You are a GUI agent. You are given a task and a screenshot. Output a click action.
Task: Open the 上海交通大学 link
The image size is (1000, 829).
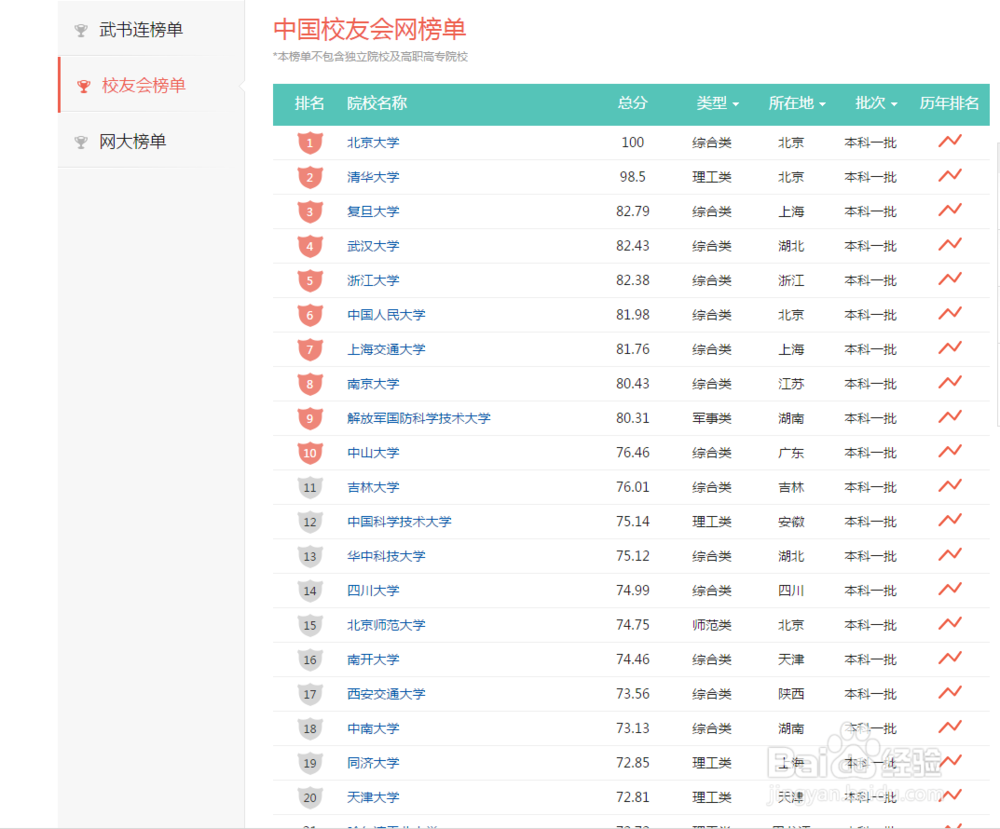(x=386, y=349)
